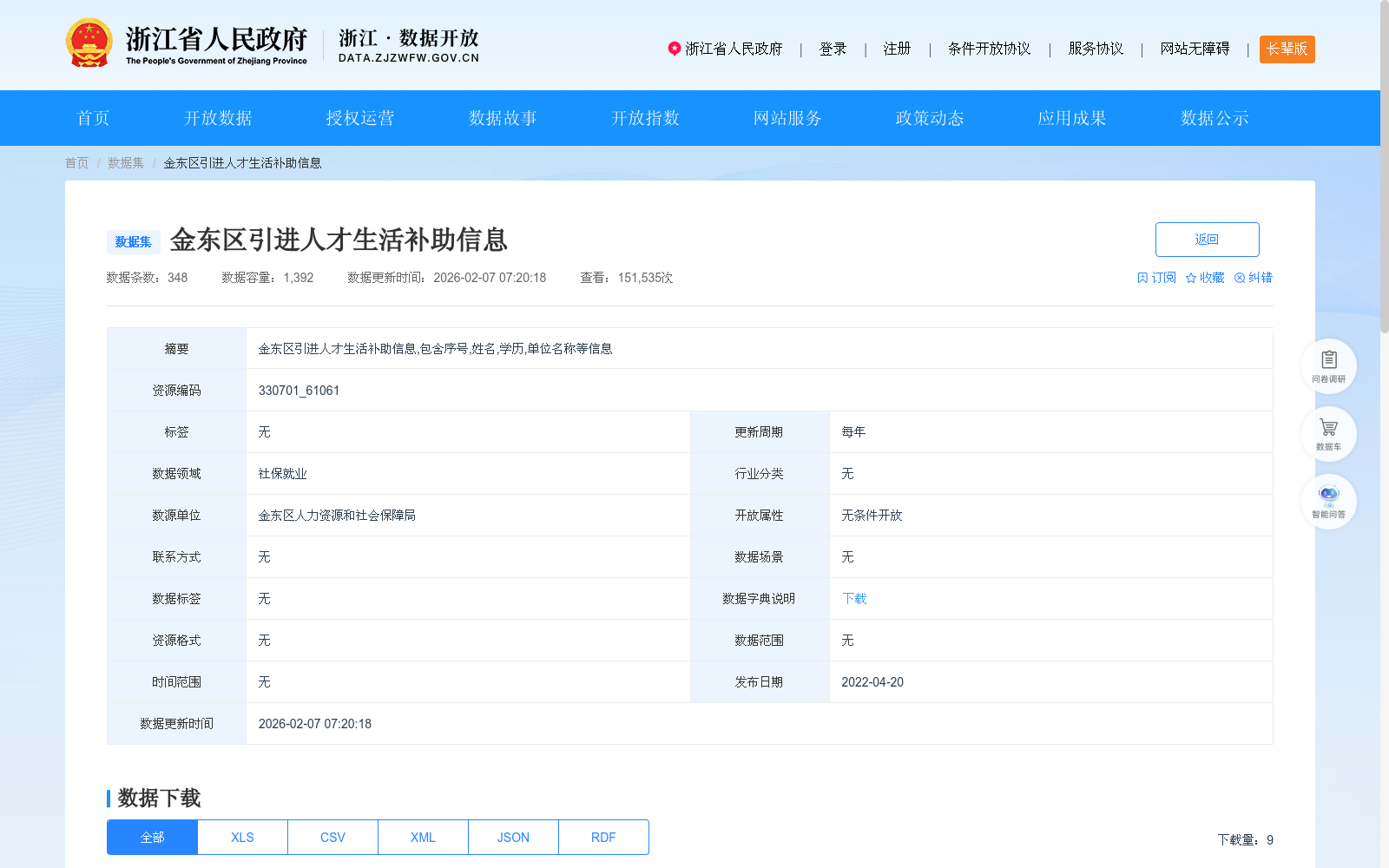Open the 政策动态 navigation item
This screenshot has height=868, width=1389.
click(930, 118)
